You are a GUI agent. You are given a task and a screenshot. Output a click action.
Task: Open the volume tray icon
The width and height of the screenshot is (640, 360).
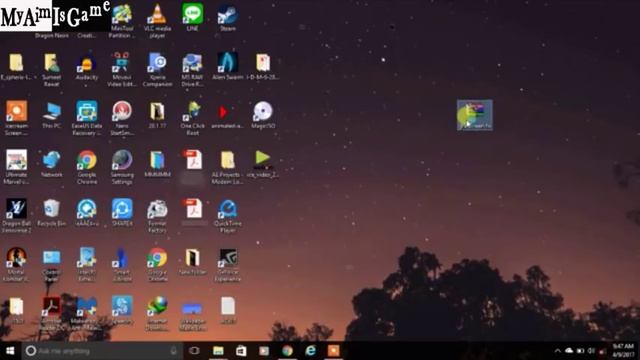point(591,351)
